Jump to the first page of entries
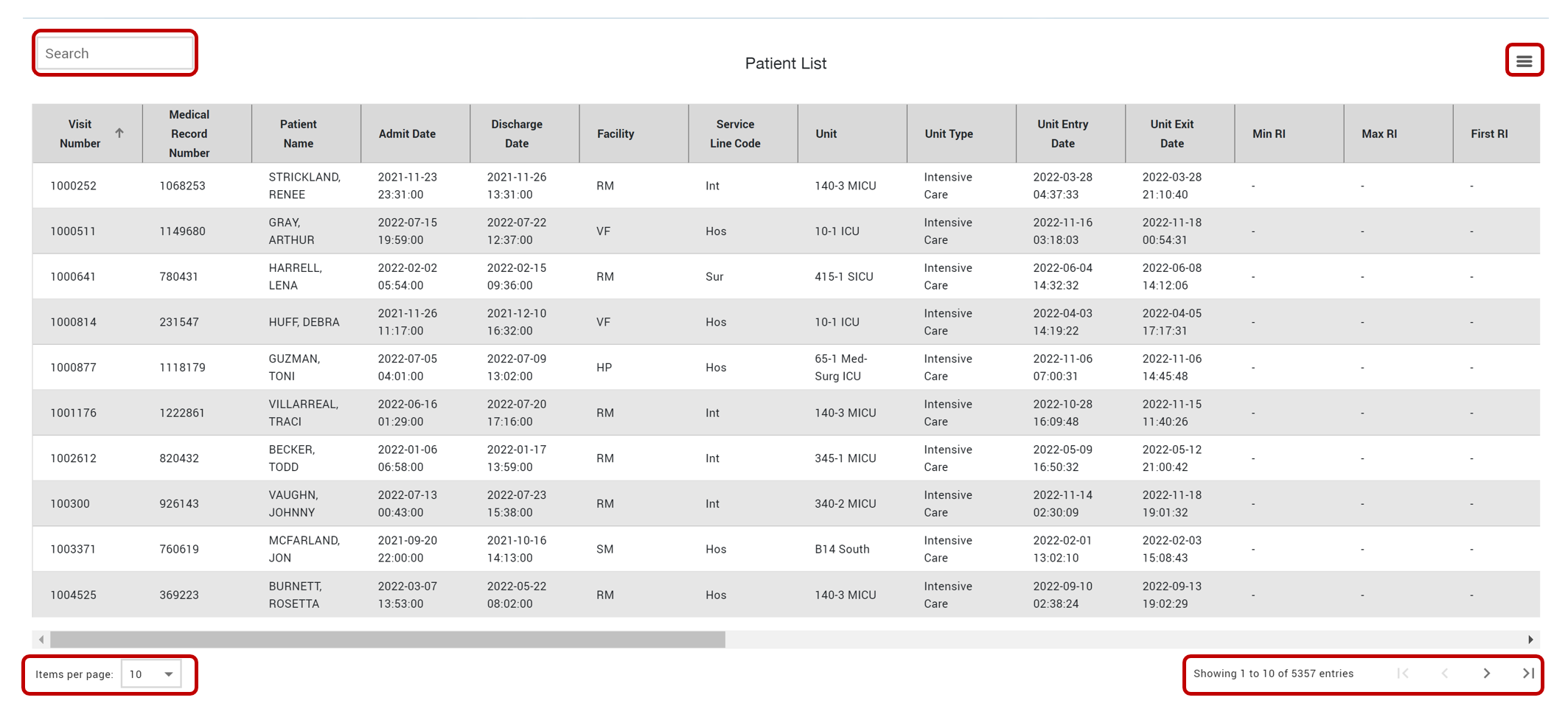This screenshot has width=1568, height=717. click(1404, 674)
